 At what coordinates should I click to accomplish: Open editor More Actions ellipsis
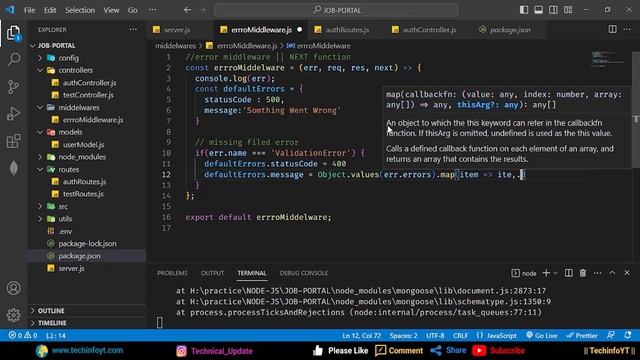point(627,29)
